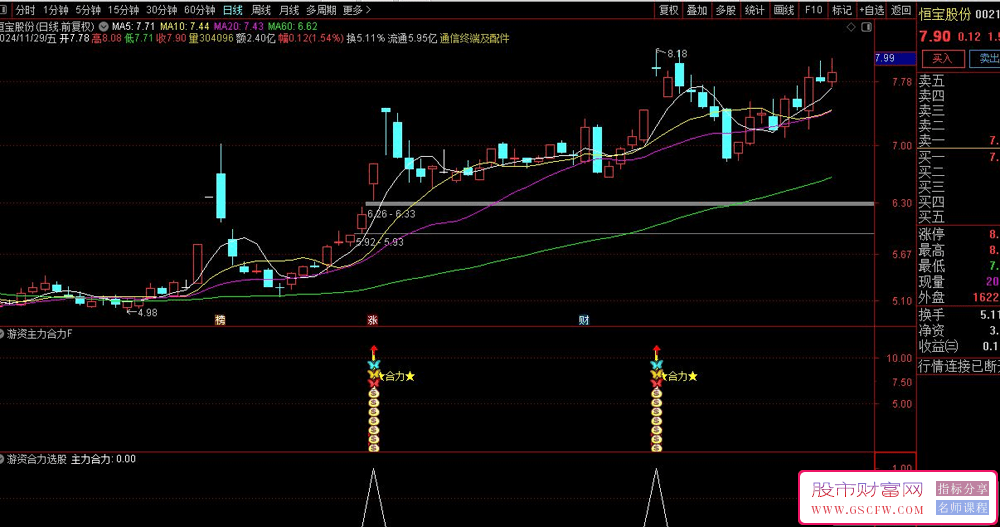This screenshot has height=527, width=1000.
Task: Open settings of 游资主力合力F indicator
Action: 2,334
